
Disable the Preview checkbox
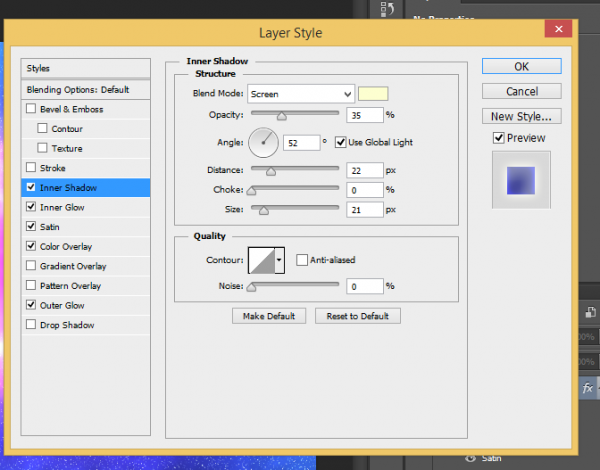[499, 138]
